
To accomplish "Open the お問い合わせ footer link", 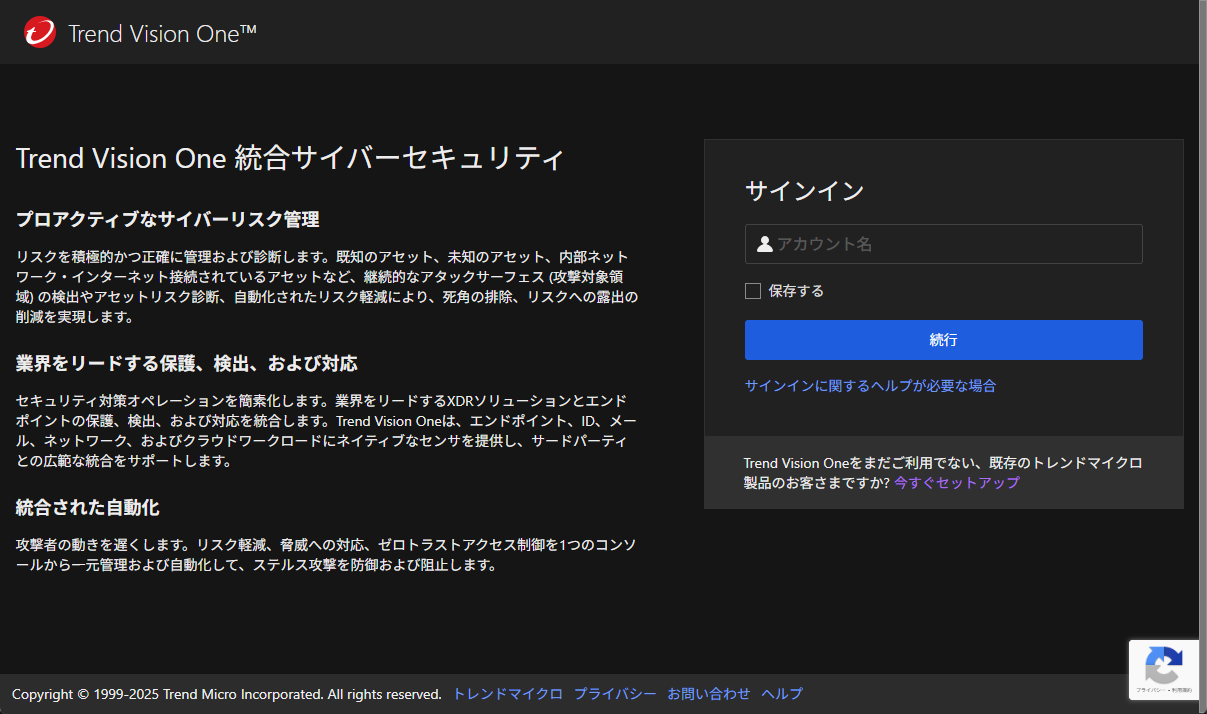I will click(710, 693).
